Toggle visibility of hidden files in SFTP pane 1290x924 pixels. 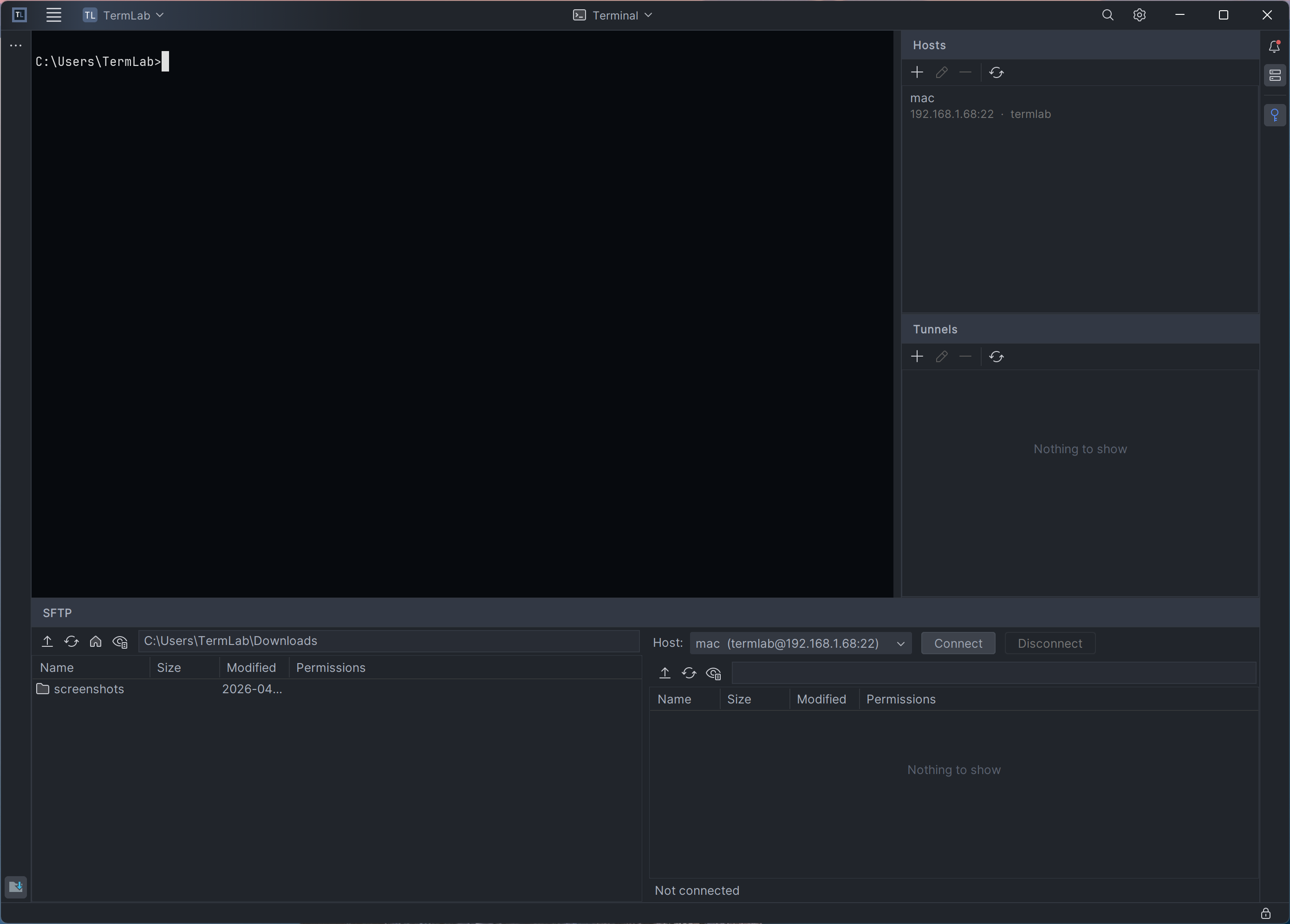point(119,641)
